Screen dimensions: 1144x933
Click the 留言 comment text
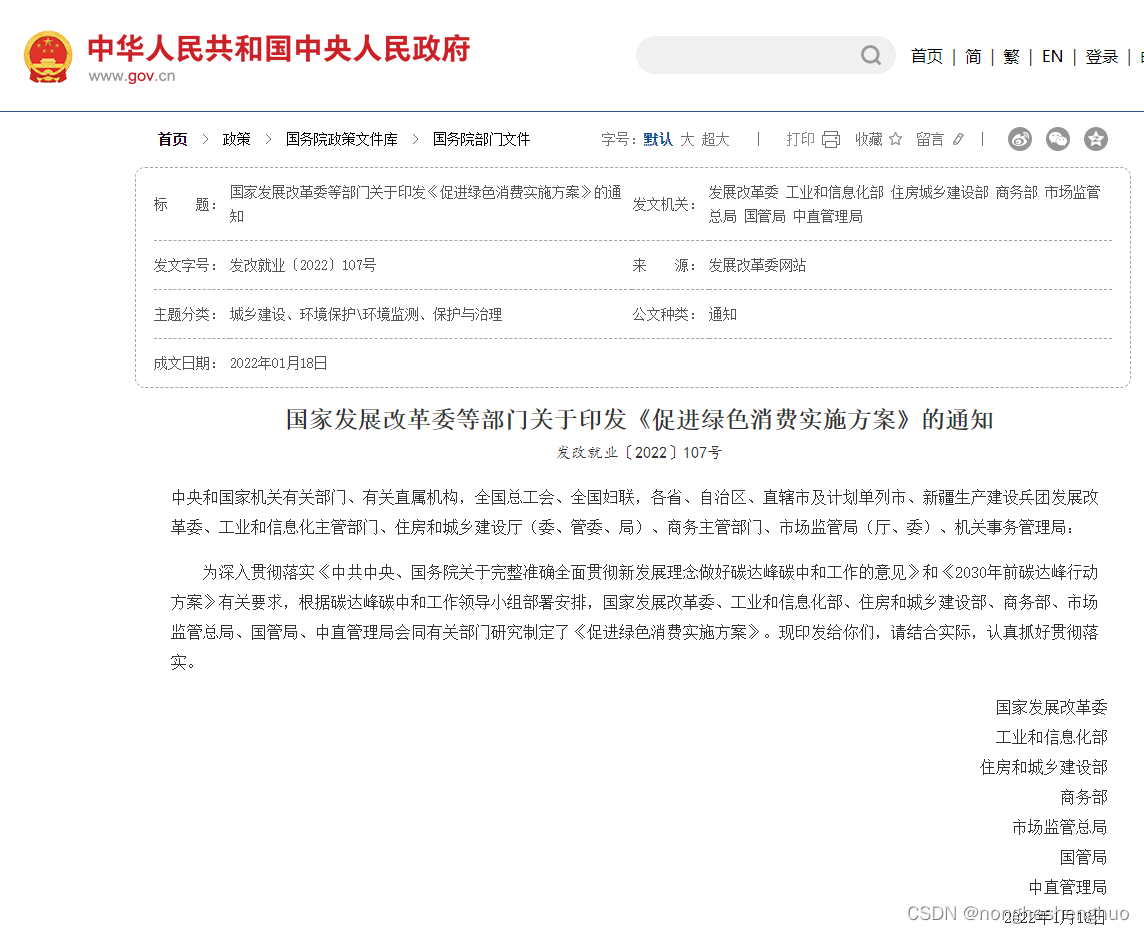tap(930, 139)
